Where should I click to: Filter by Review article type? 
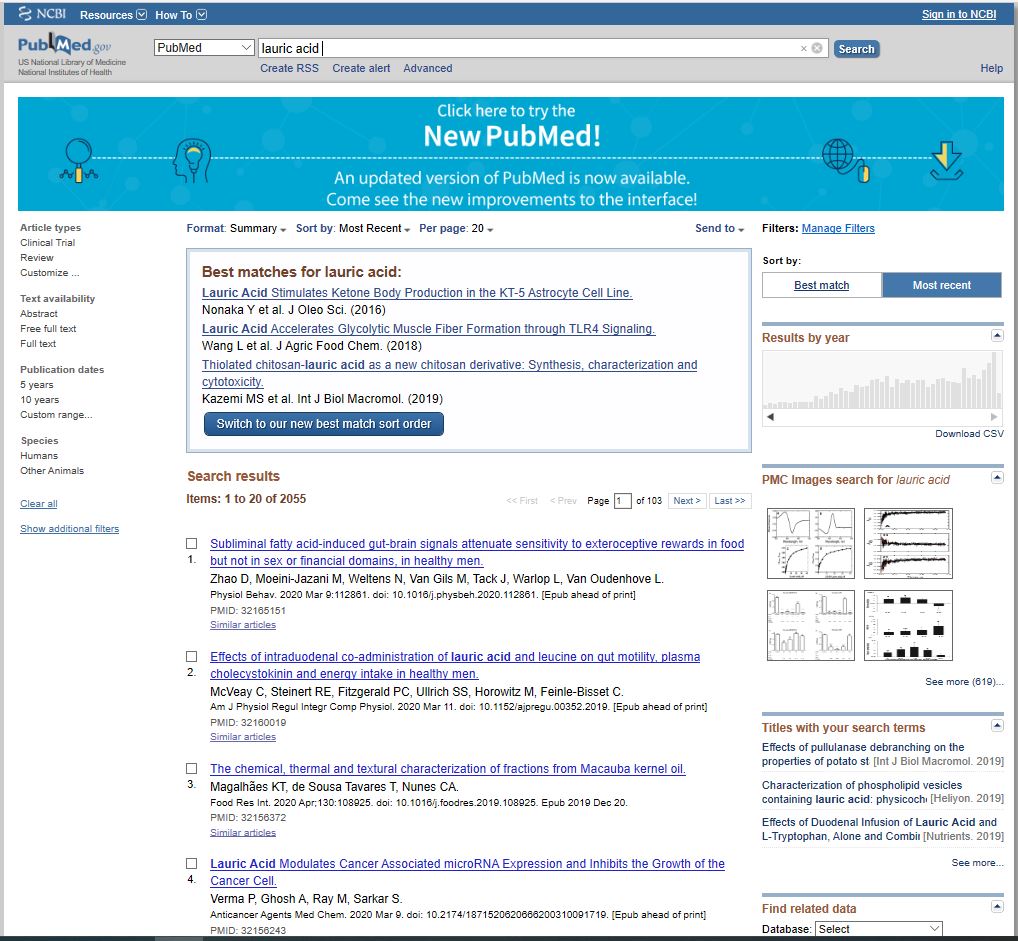(x=36, y=258)
